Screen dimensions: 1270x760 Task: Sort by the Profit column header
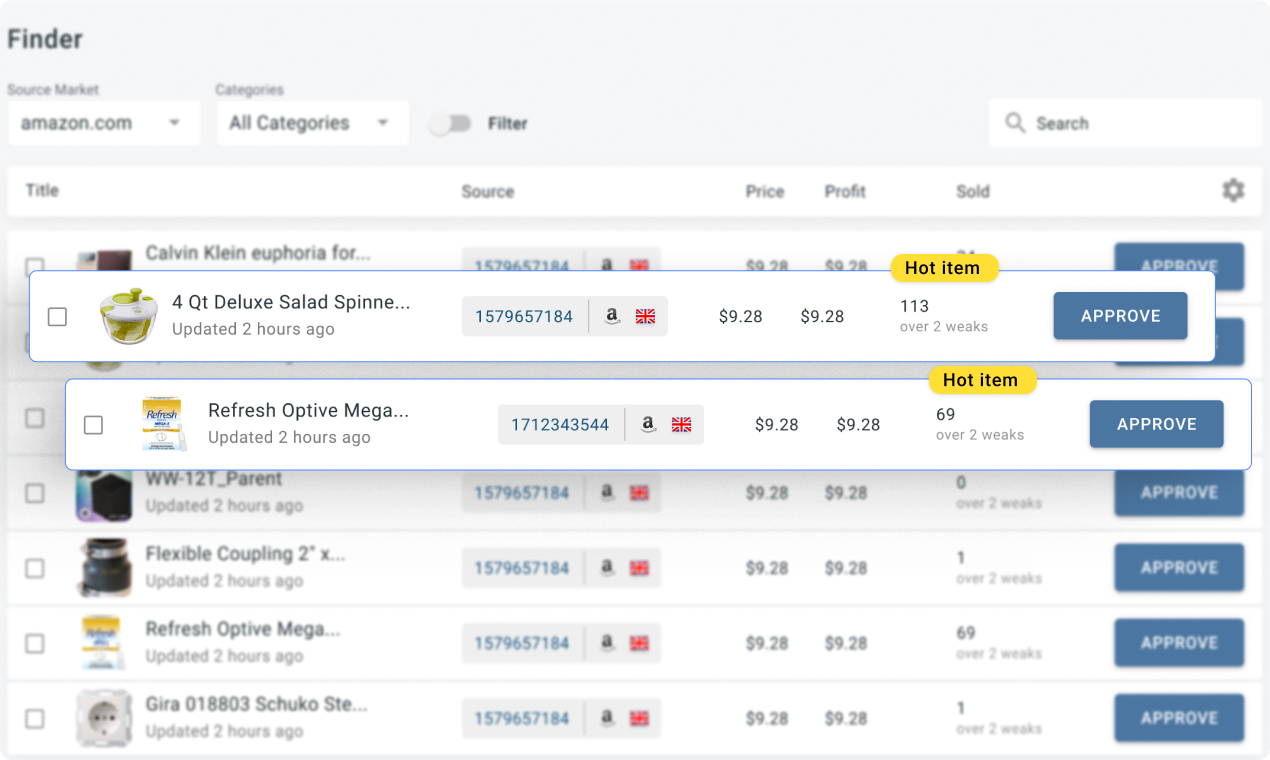tap(845, 191)
